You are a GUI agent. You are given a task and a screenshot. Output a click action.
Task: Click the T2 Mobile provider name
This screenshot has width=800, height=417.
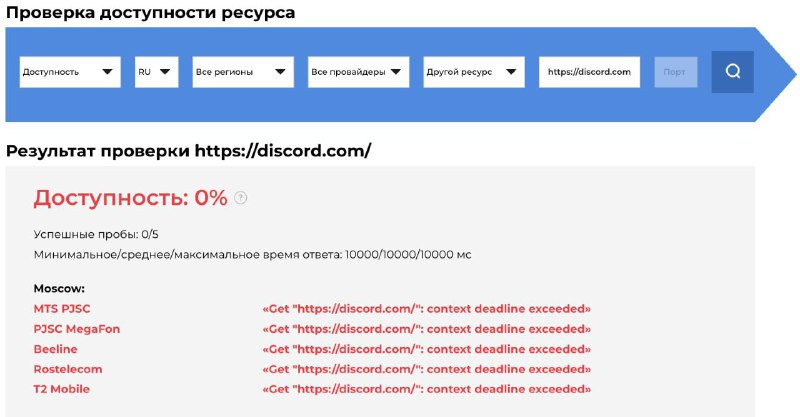pos(63,389)
